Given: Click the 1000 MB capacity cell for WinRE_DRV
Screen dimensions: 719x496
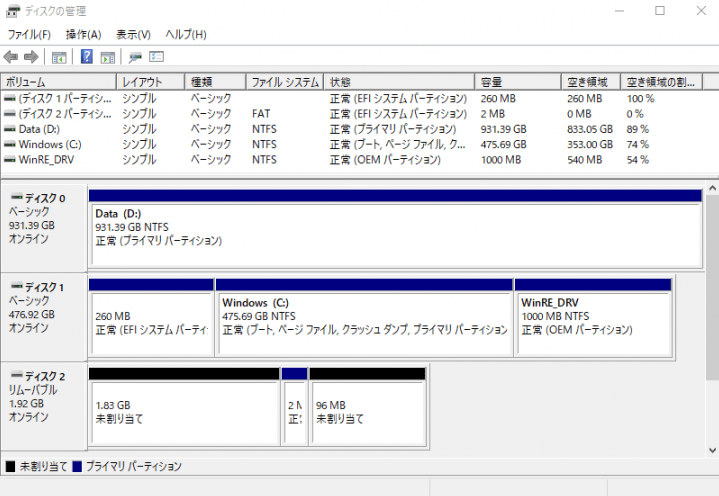Looking at the screenshot, I should point(501,160).
